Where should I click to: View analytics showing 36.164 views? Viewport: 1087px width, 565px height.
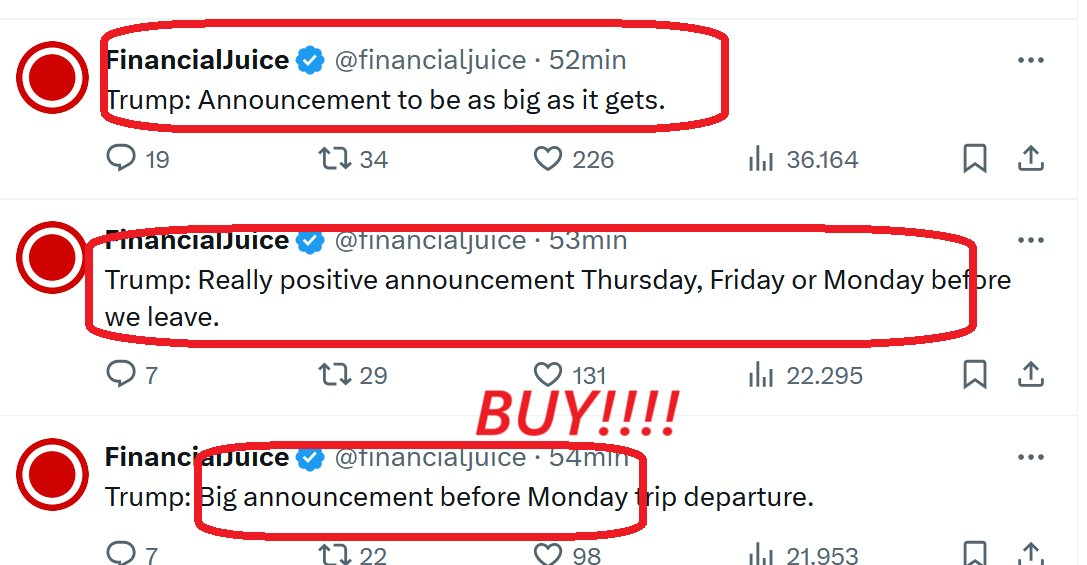762,159
